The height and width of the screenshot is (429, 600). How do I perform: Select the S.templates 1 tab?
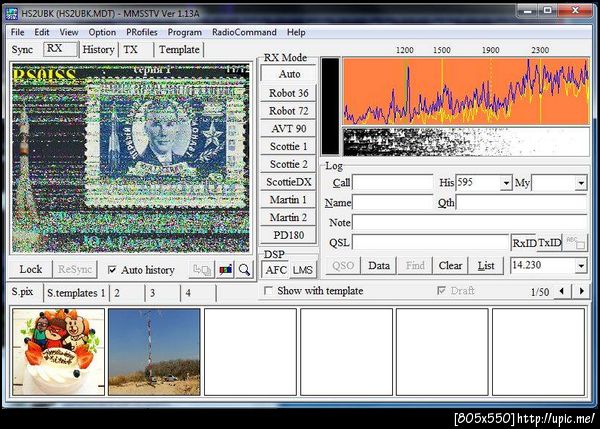tap(76, 293)
